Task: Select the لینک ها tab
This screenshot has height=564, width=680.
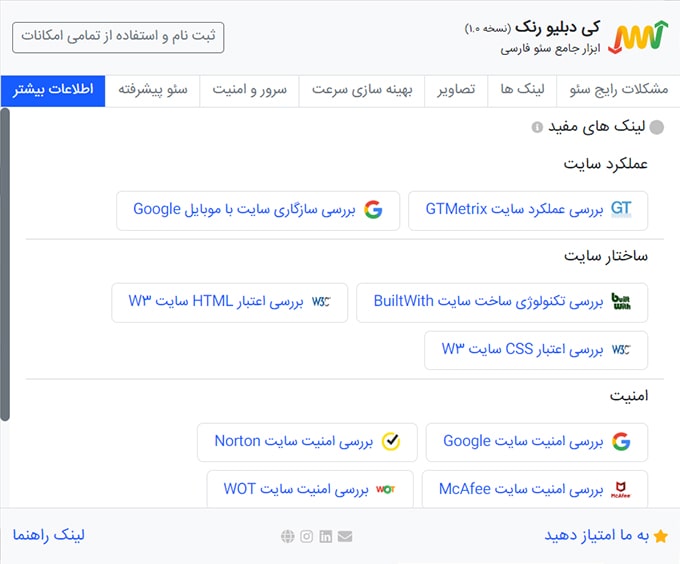Action: pyautogui.click(x=522, y=91)
